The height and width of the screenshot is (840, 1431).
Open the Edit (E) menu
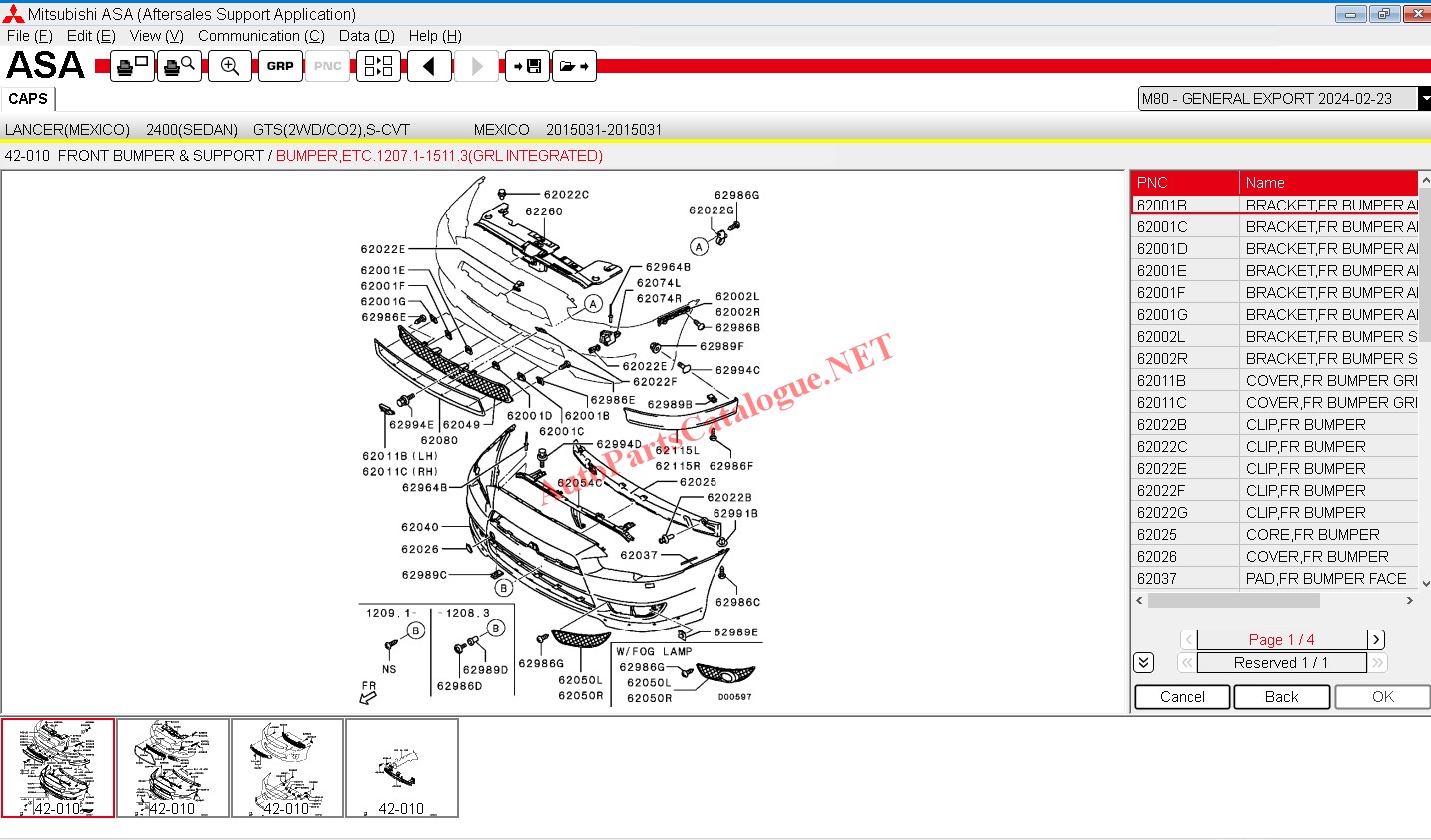pyautogui.click(x=91, y=36)
